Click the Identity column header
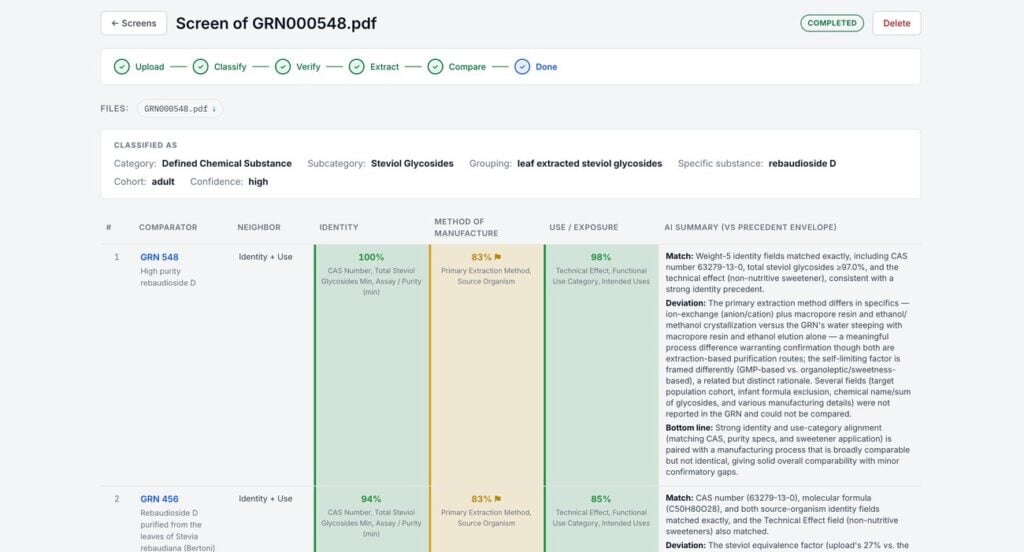This screenshot has width=1024, height=552. (x=339, y=227)
